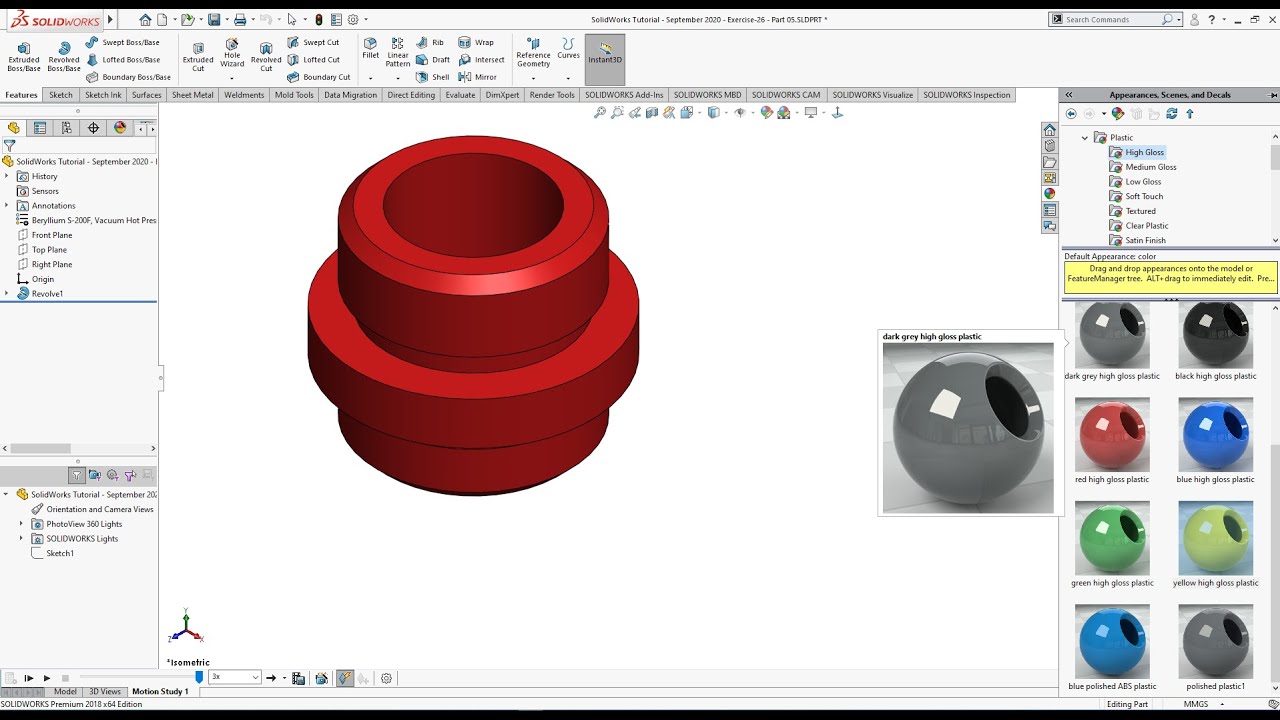This screenshot has height=720, width=1280.
Task: Select the Revolved Cut tool
Action: click(266, 56)
